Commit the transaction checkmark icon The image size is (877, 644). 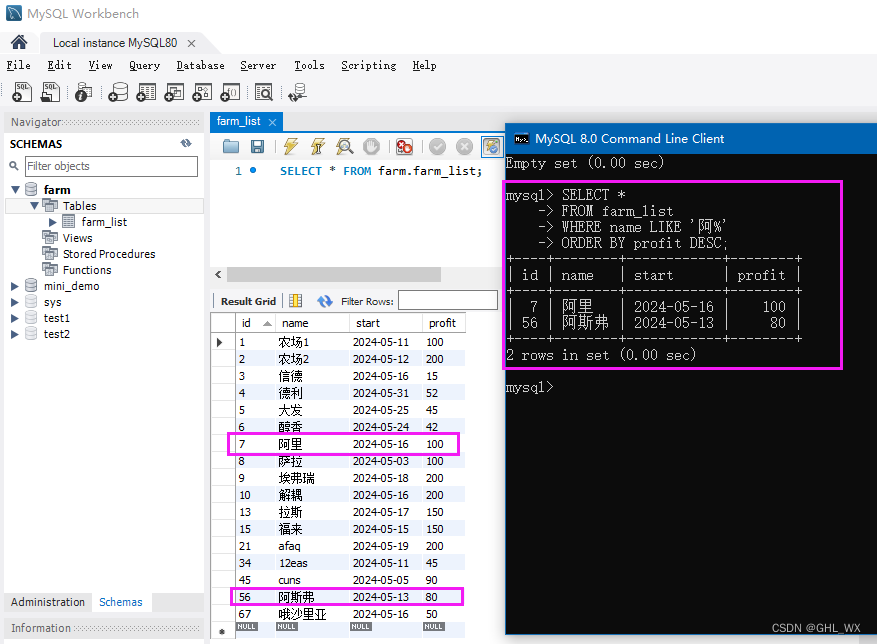point(437,147)
